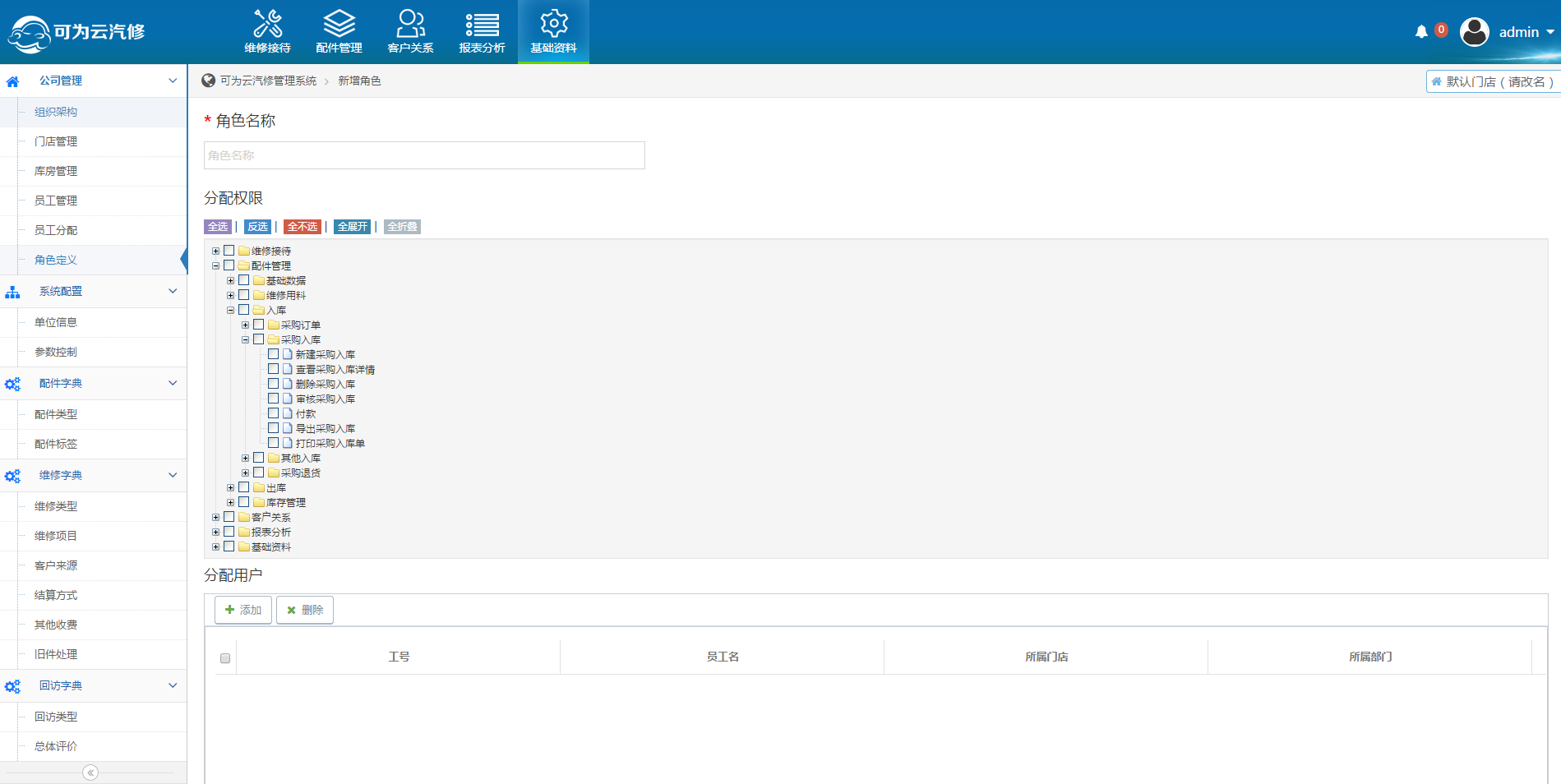Focus the 角色名称 input field

click(x=424, y=155)
